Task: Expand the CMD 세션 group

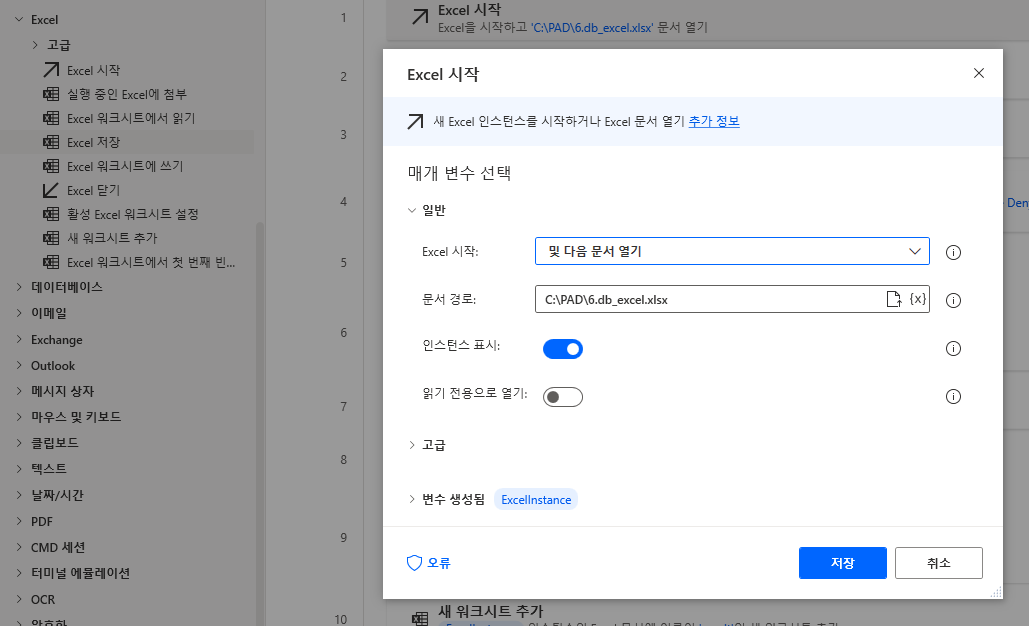Action: 19,547
